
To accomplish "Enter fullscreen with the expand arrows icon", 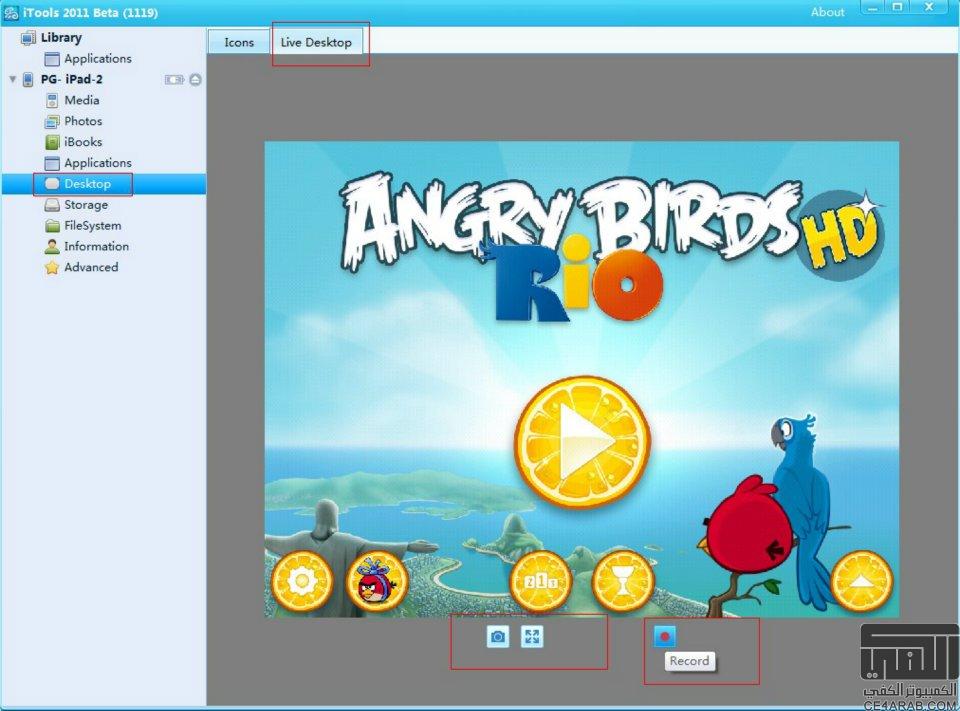I will 532,637.
